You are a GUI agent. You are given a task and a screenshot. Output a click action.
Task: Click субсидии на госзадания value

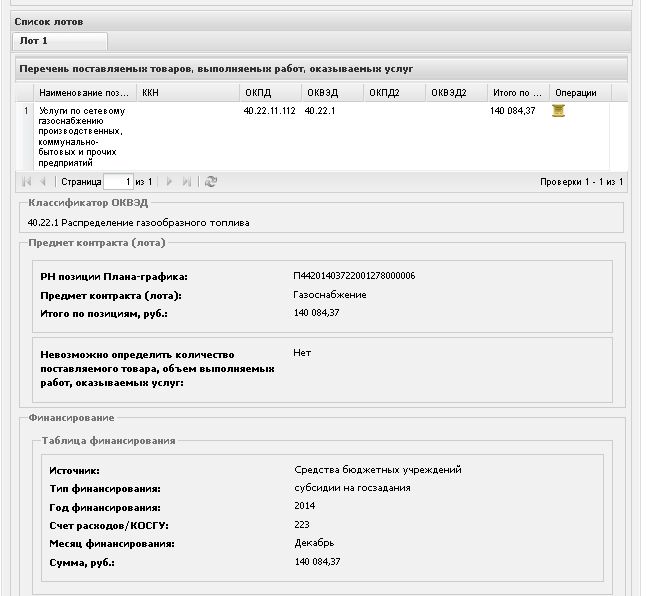352,488
